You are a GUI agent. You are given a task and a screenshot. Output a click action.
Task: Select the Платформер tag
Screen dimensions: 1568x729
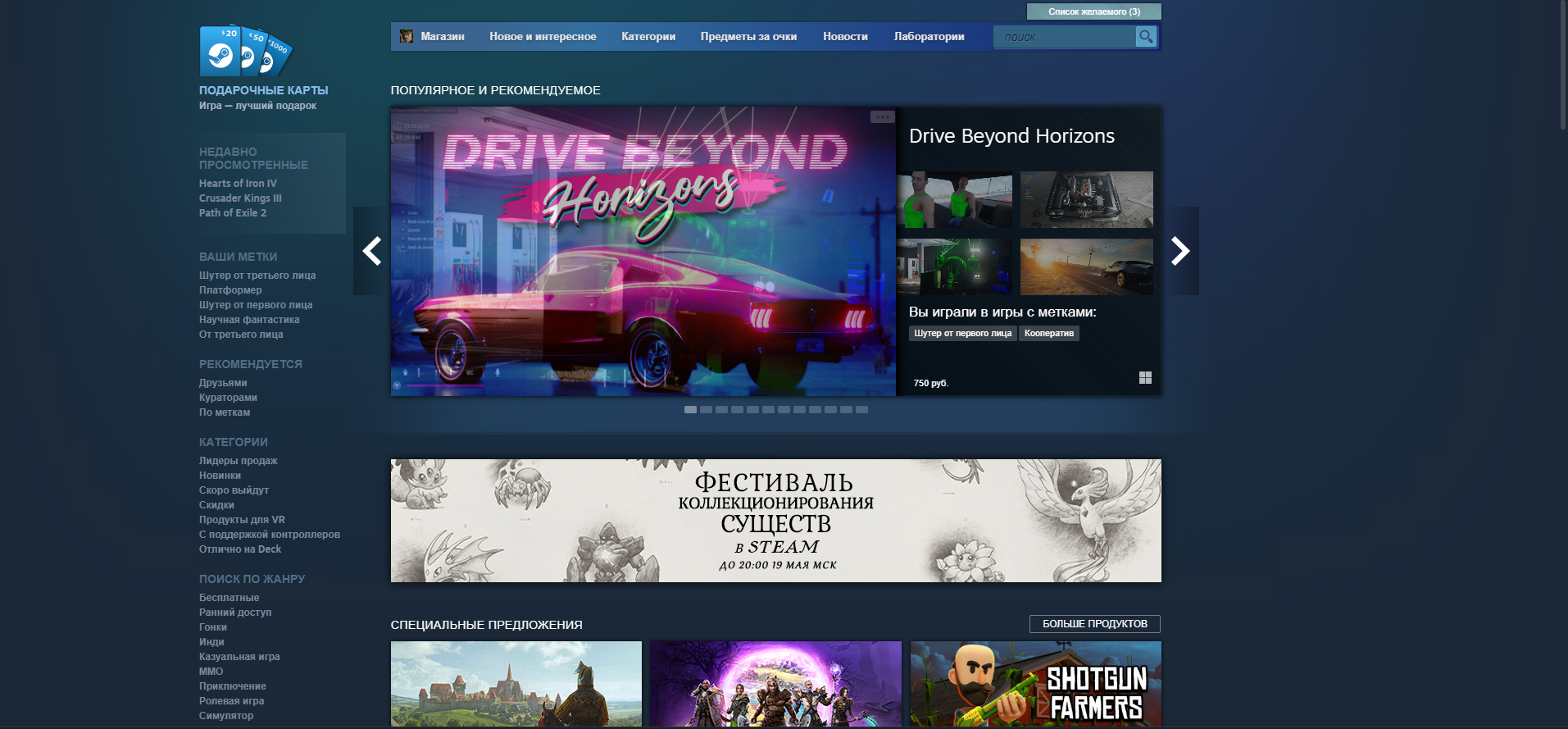pos(230,290)
